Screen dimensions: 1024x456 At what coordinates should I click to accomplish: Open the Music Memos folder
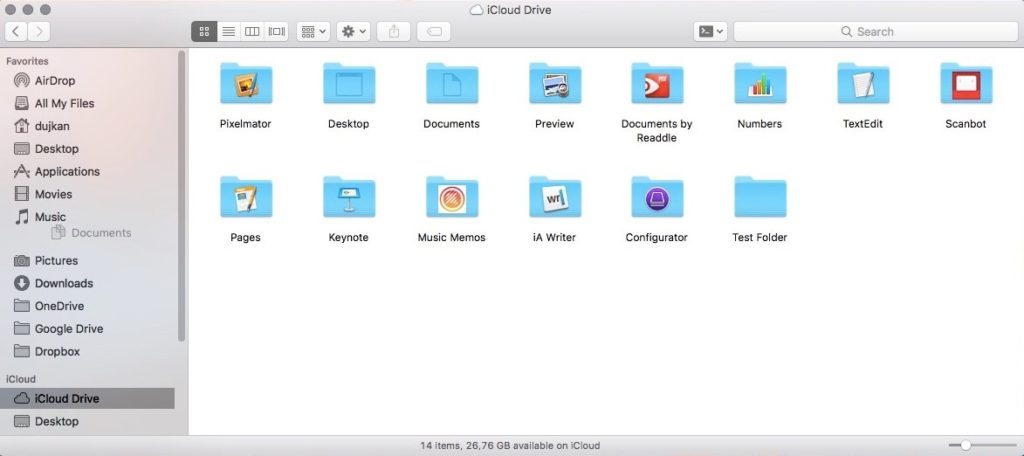click(x=452, y=197)
